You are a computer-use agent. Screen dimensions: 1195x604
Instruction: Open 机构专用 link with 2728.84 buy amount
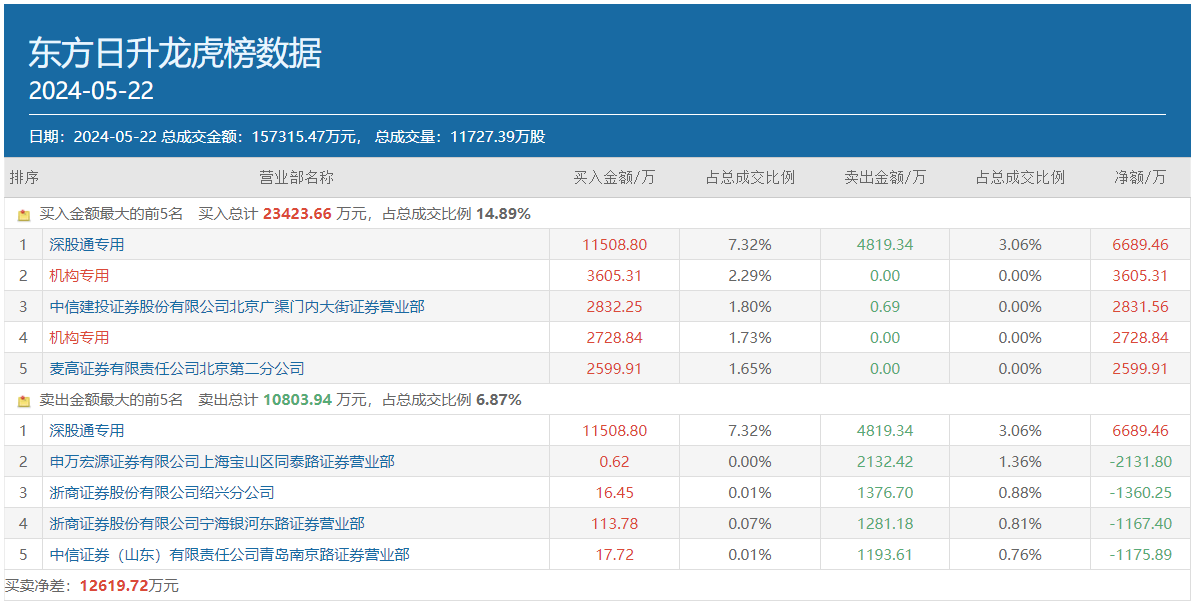[x=79, y=338]
